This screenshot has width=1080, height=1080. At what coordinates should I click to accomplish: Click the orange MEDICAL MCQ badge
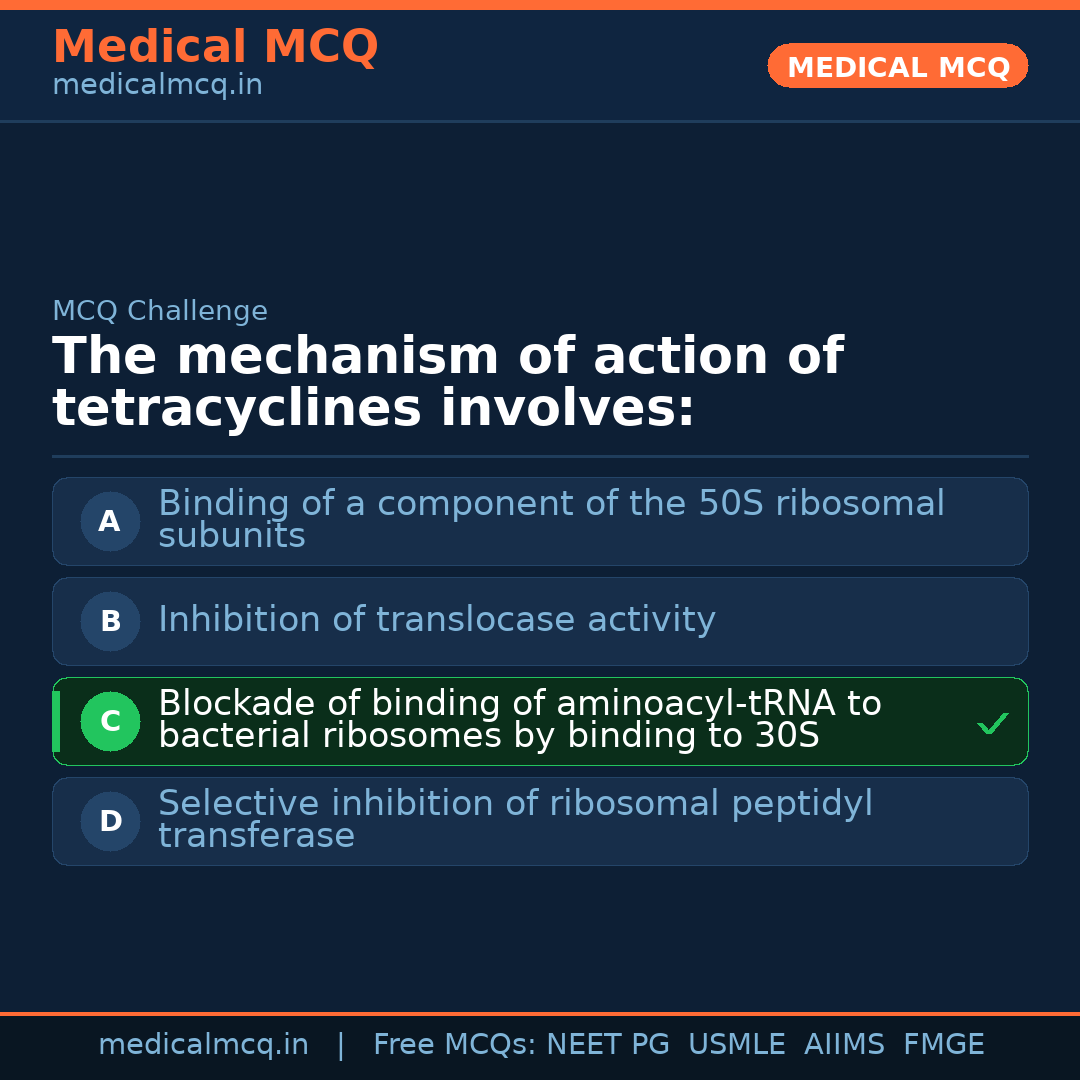(897, 67)
